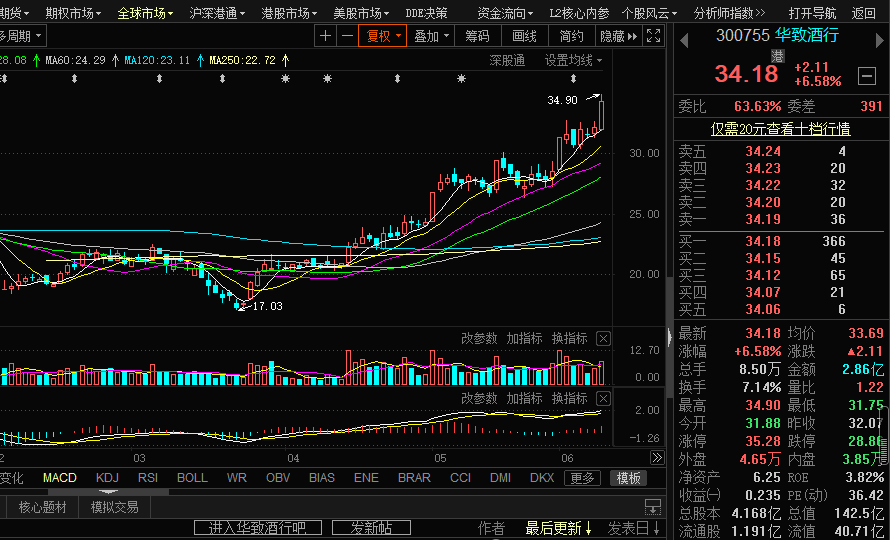890x540 pixels.
Task: Select the BRAR indicator tab
Action: pyautogui.click(x=414, y=478)
